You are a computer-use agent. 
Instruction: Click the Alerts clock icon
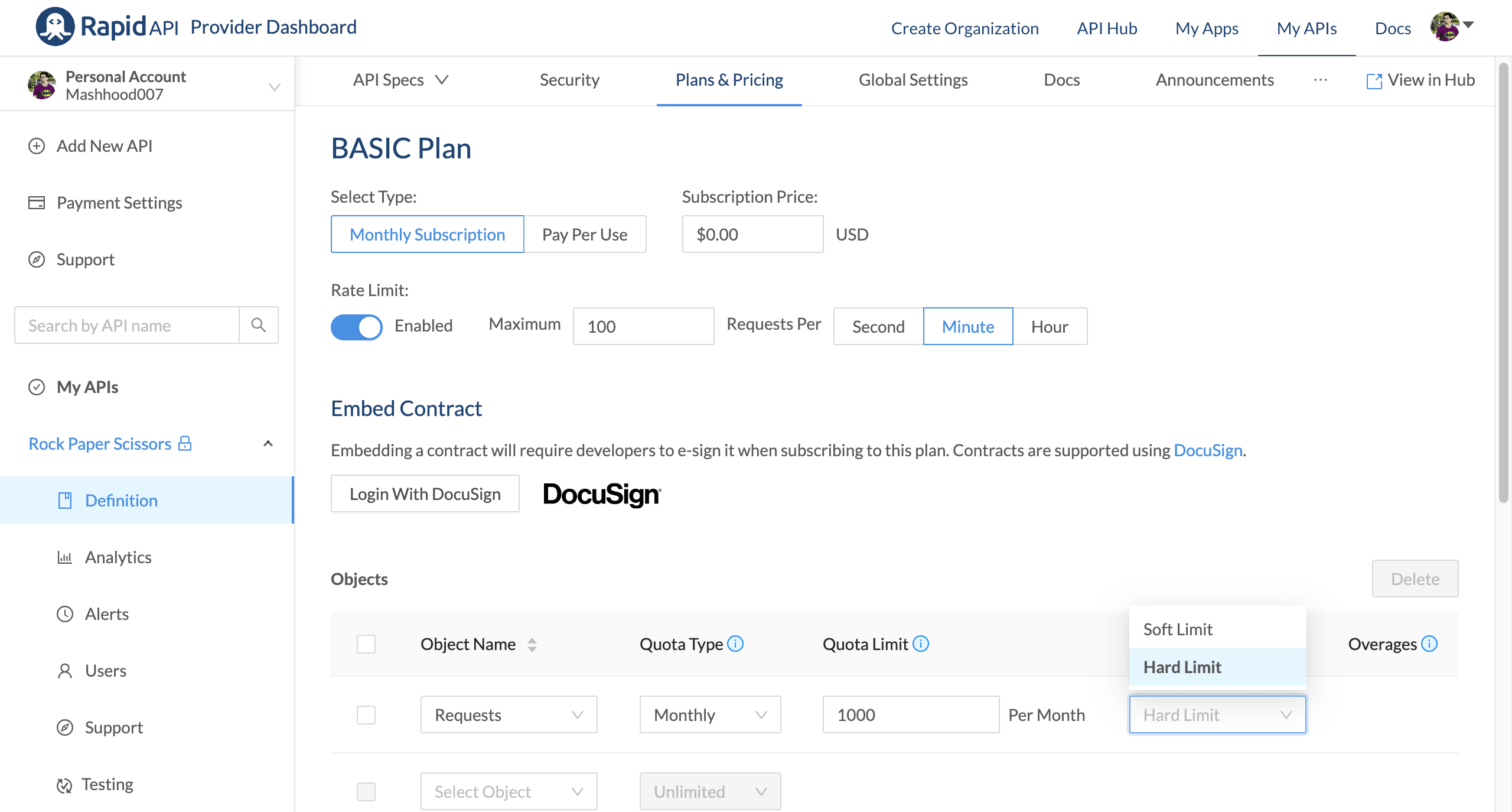pyautogui.click(x=65, y=614)
